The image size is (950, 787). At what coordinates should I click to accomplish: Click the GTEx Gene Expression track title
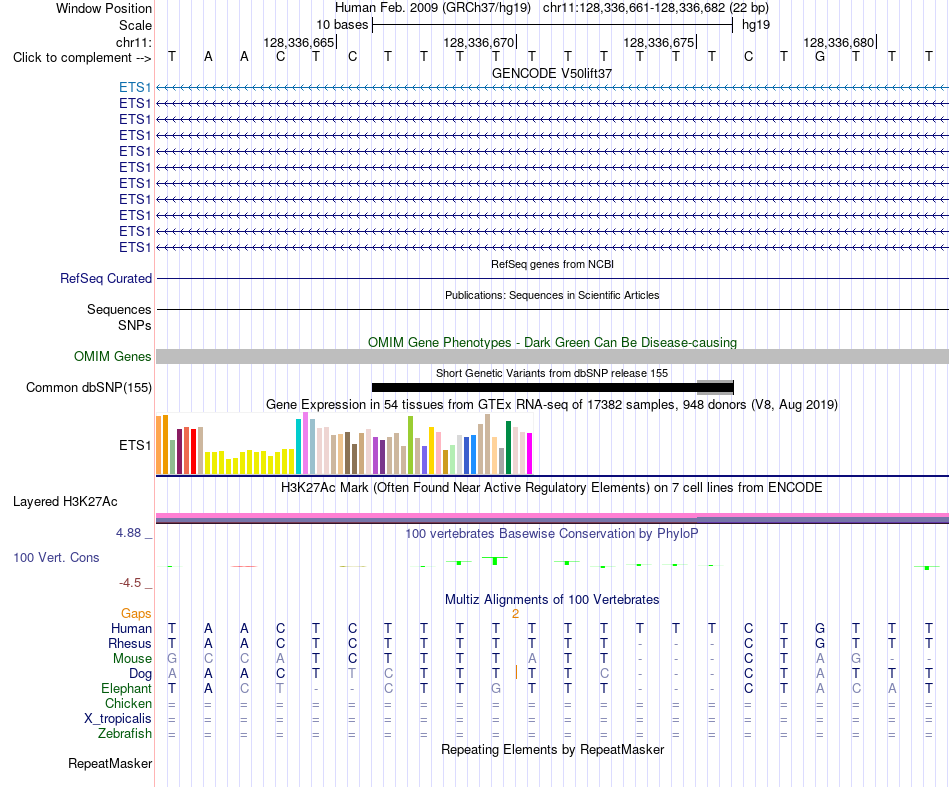(x=552, y=405)
